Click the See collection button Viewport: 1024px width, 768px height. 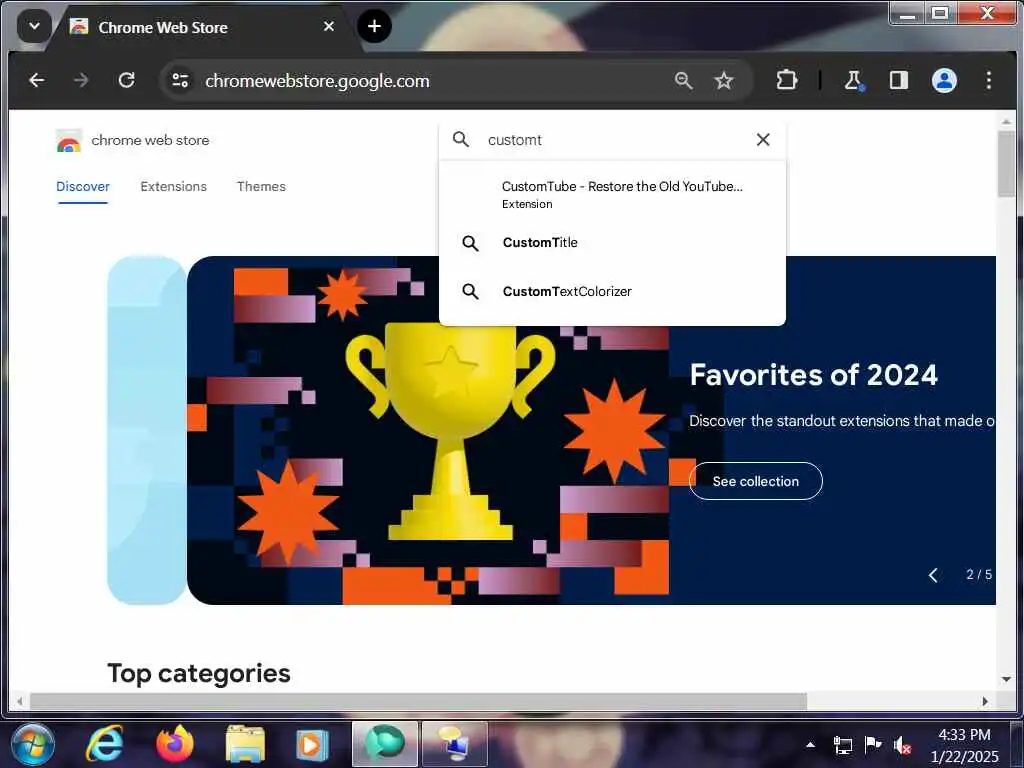pyautogui.click(x=756, y=481)
